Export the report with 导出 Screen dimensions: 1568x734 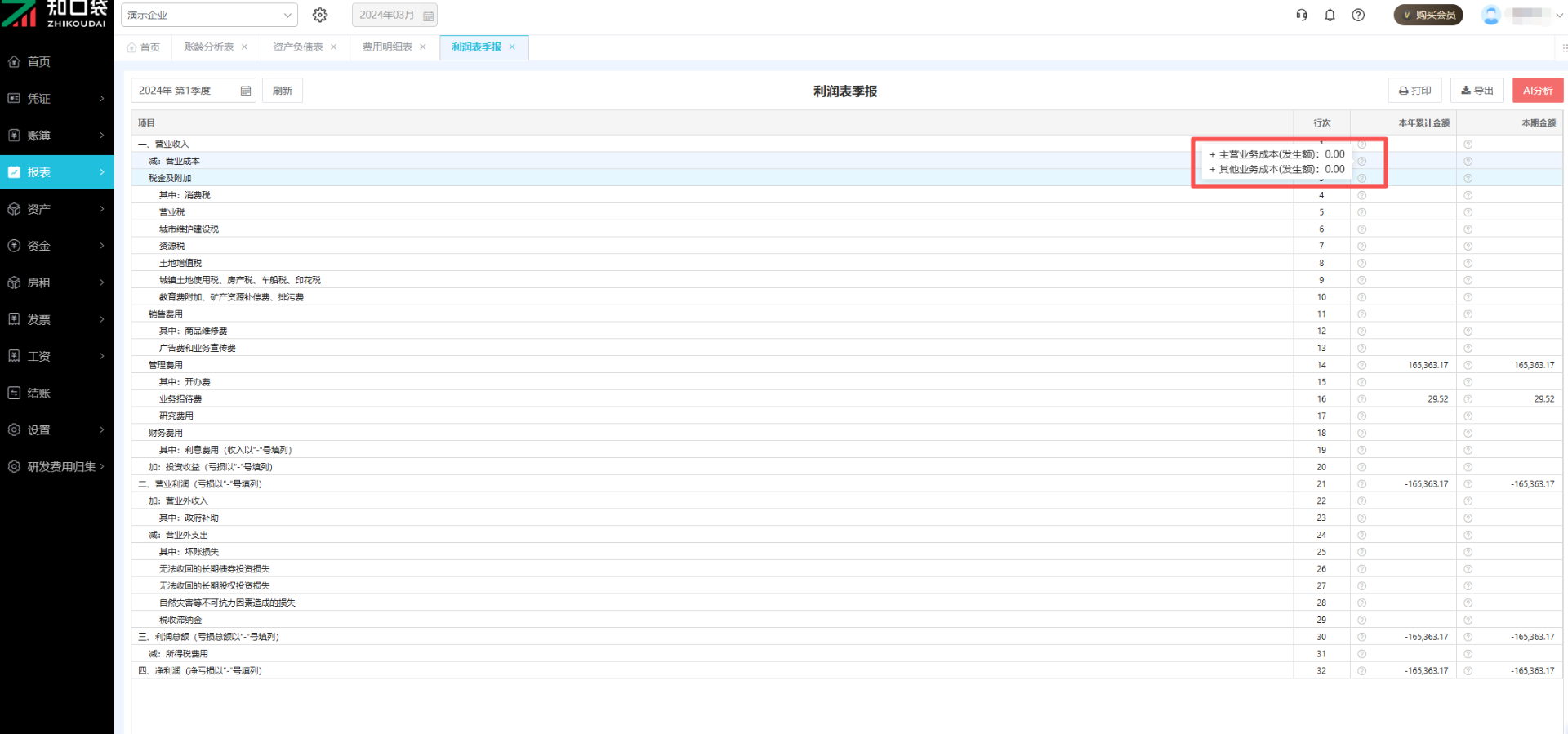(x=1477, y=91)
